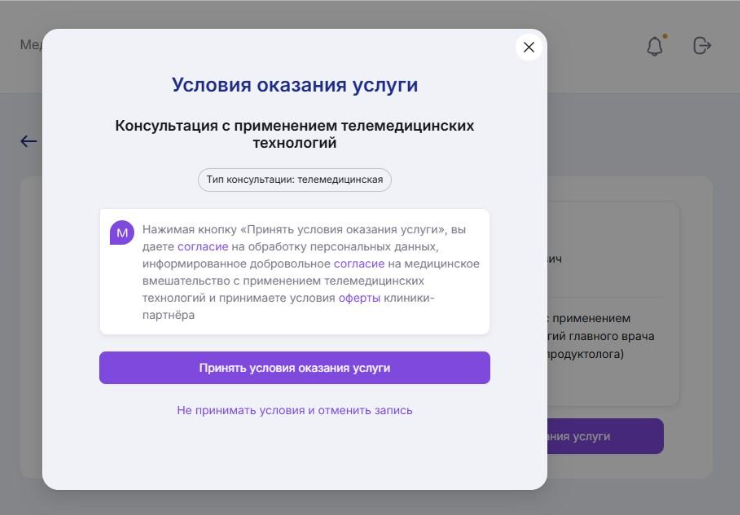Click the logout icon in the header
Viewport: 740px width, 515px height.
pos(702,46)
